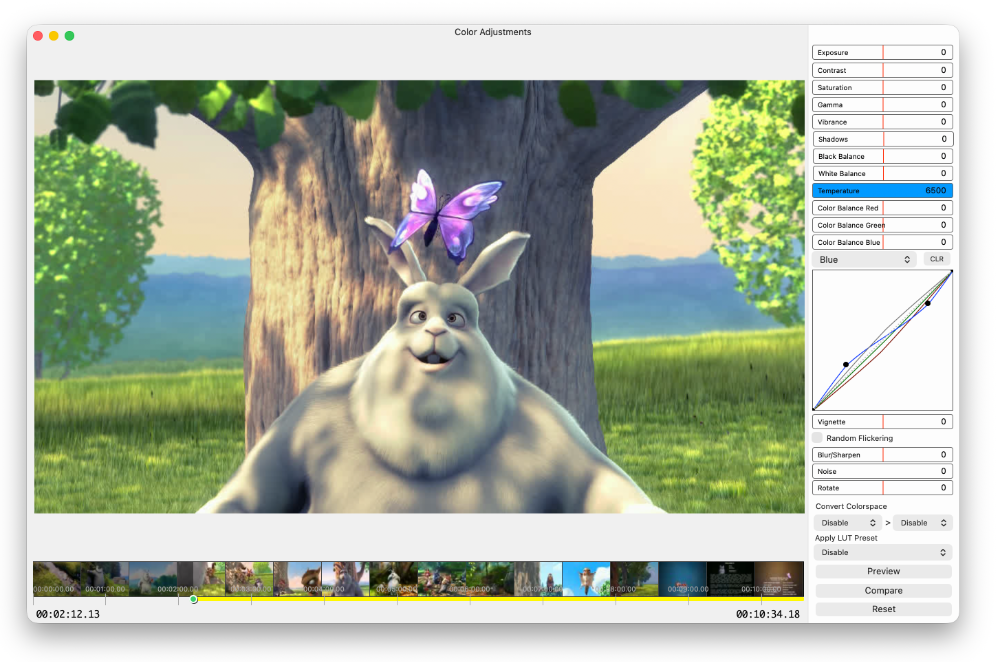Click the Color Balance Green slider
The height and width of the screenshot is (662, 1000).
pos(882,225)
